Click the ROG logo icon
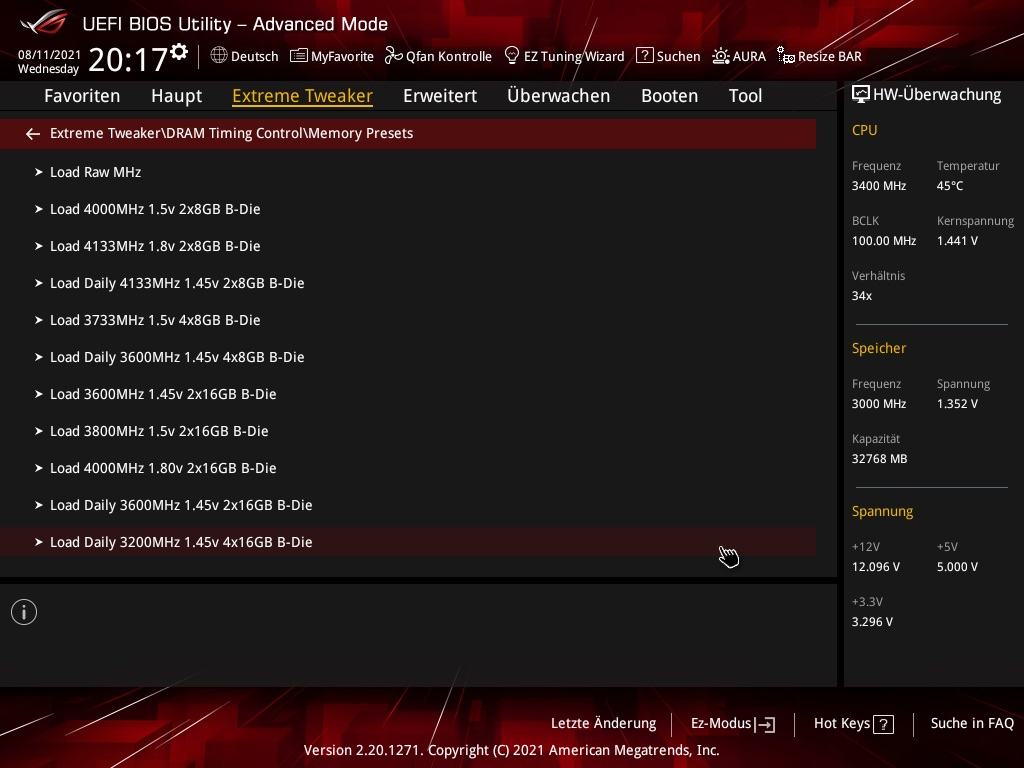The width and height of the screenshot is (1024, 768). tap(44, 22)
